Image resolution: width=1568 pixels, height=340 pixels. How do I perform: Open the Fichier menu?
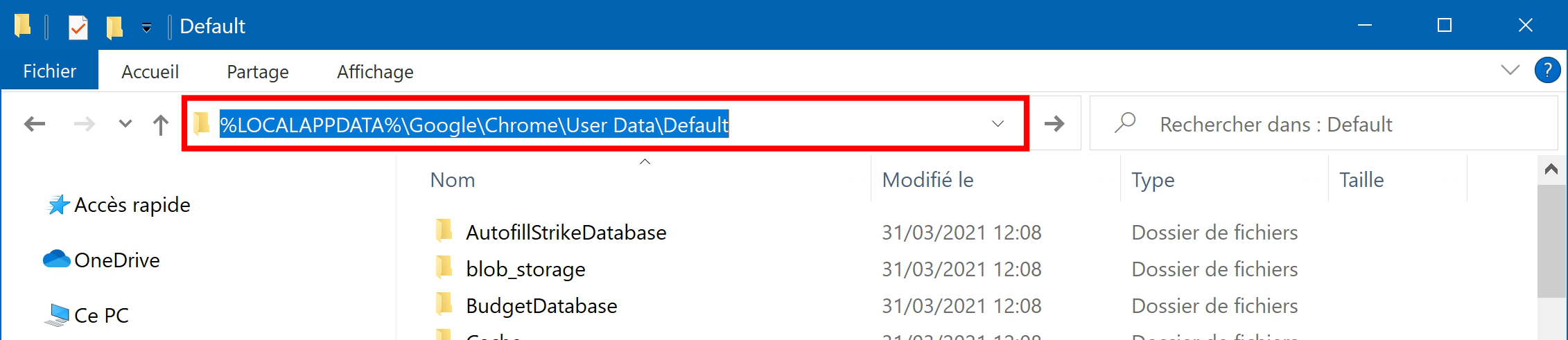coord(50,71)
